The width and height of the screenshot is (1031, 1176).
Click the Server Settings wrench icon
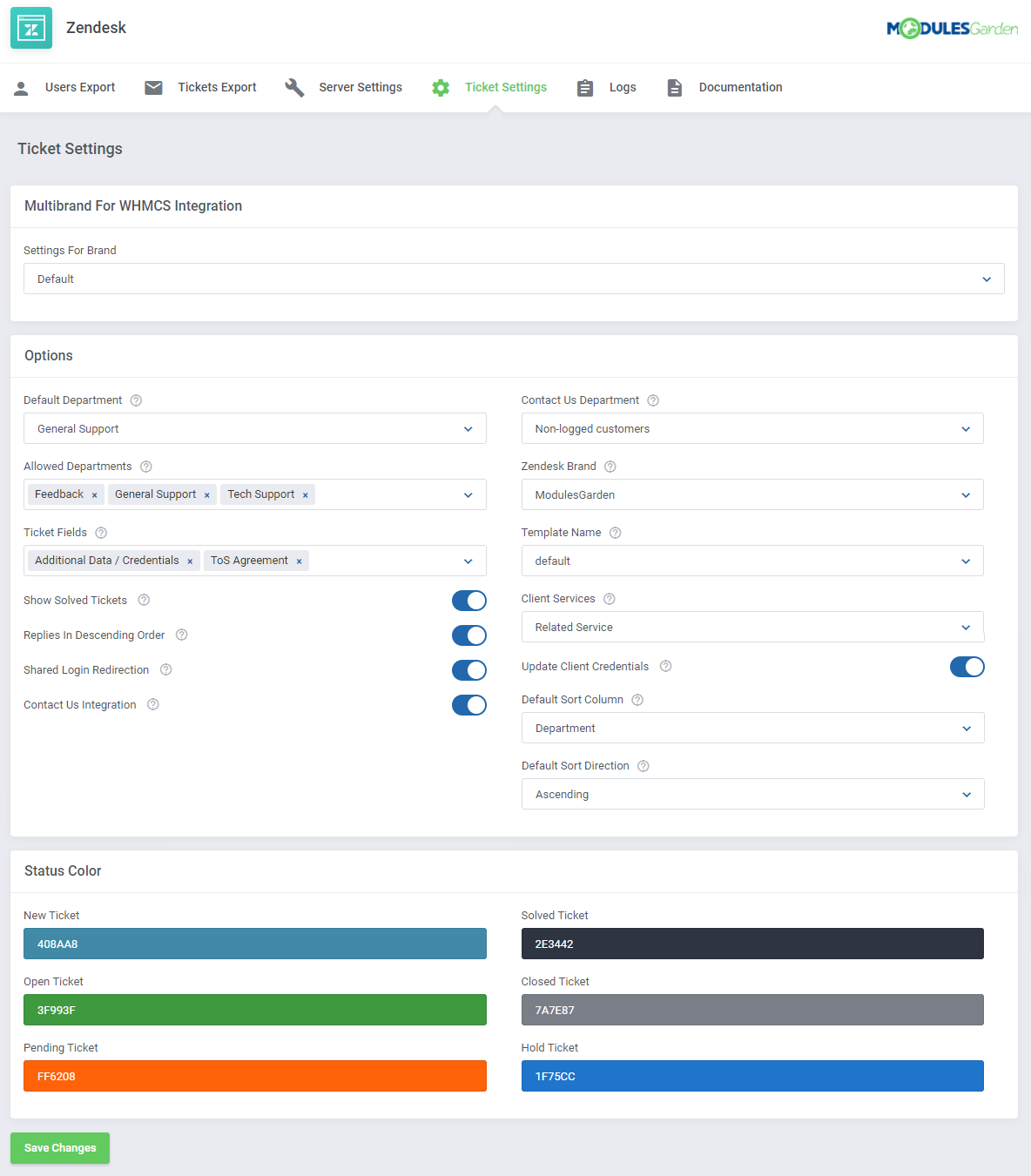[294, 87]
